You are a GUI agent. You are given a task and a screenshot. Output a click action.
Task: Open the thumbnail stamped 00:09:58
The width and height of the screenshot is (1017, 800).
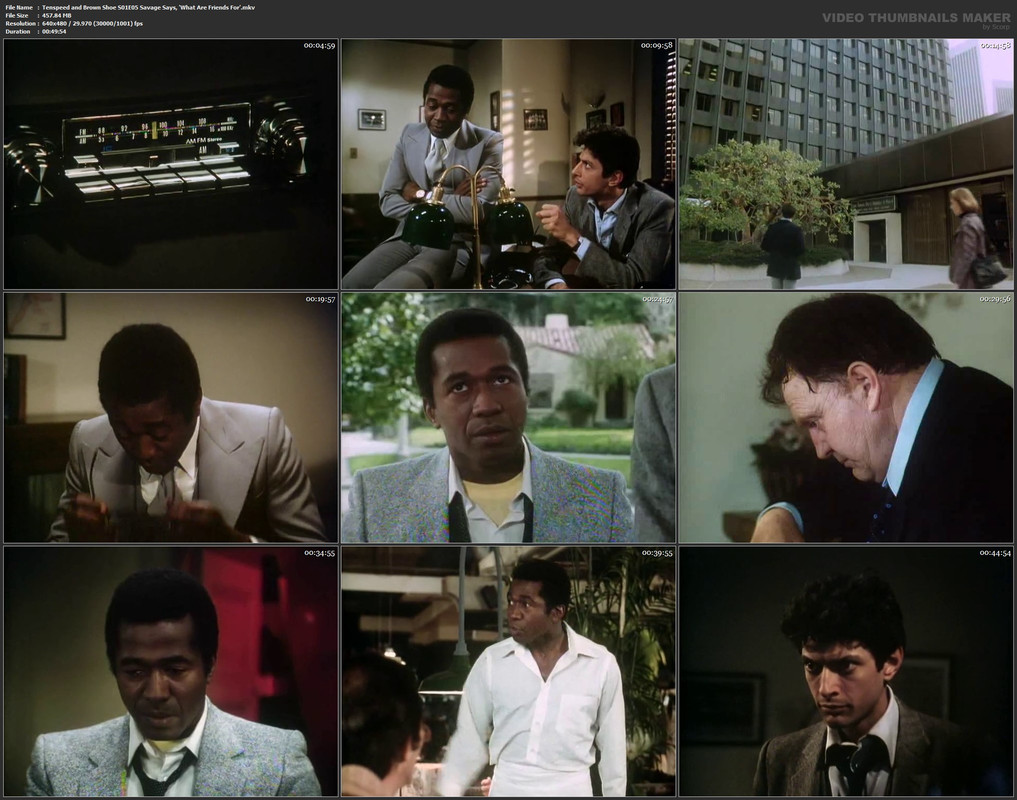coord(508,164)
